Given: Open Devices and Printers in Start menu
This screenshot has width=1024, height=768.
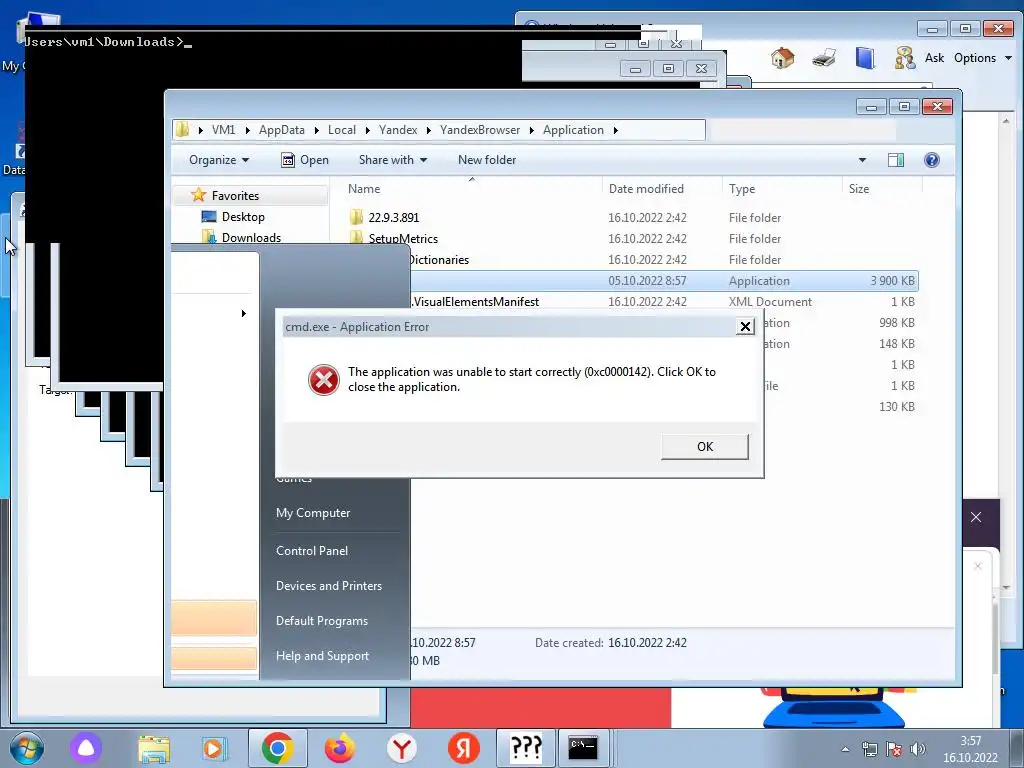Looking at the screenshot, I should click(x=328, y=586).
